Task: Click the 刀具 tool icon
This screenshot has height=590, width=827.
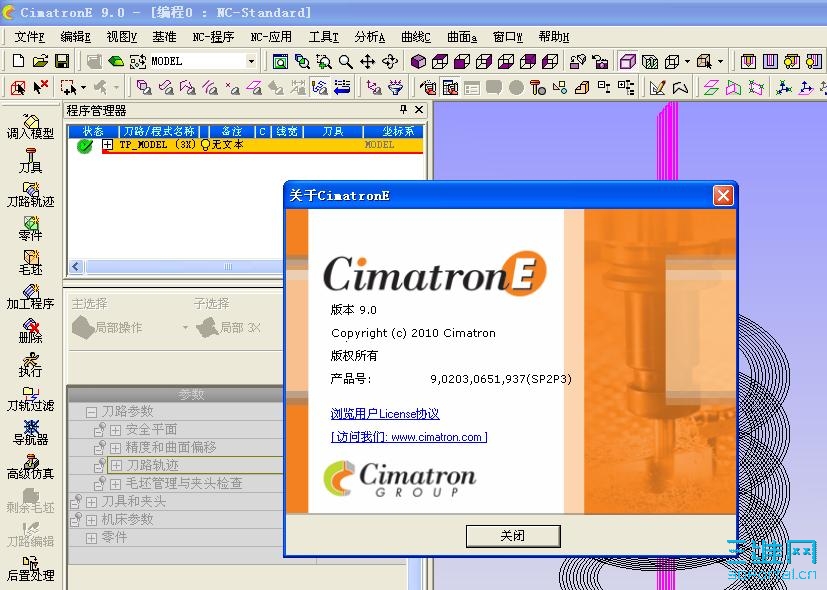Action: click(x=30, y=161)
